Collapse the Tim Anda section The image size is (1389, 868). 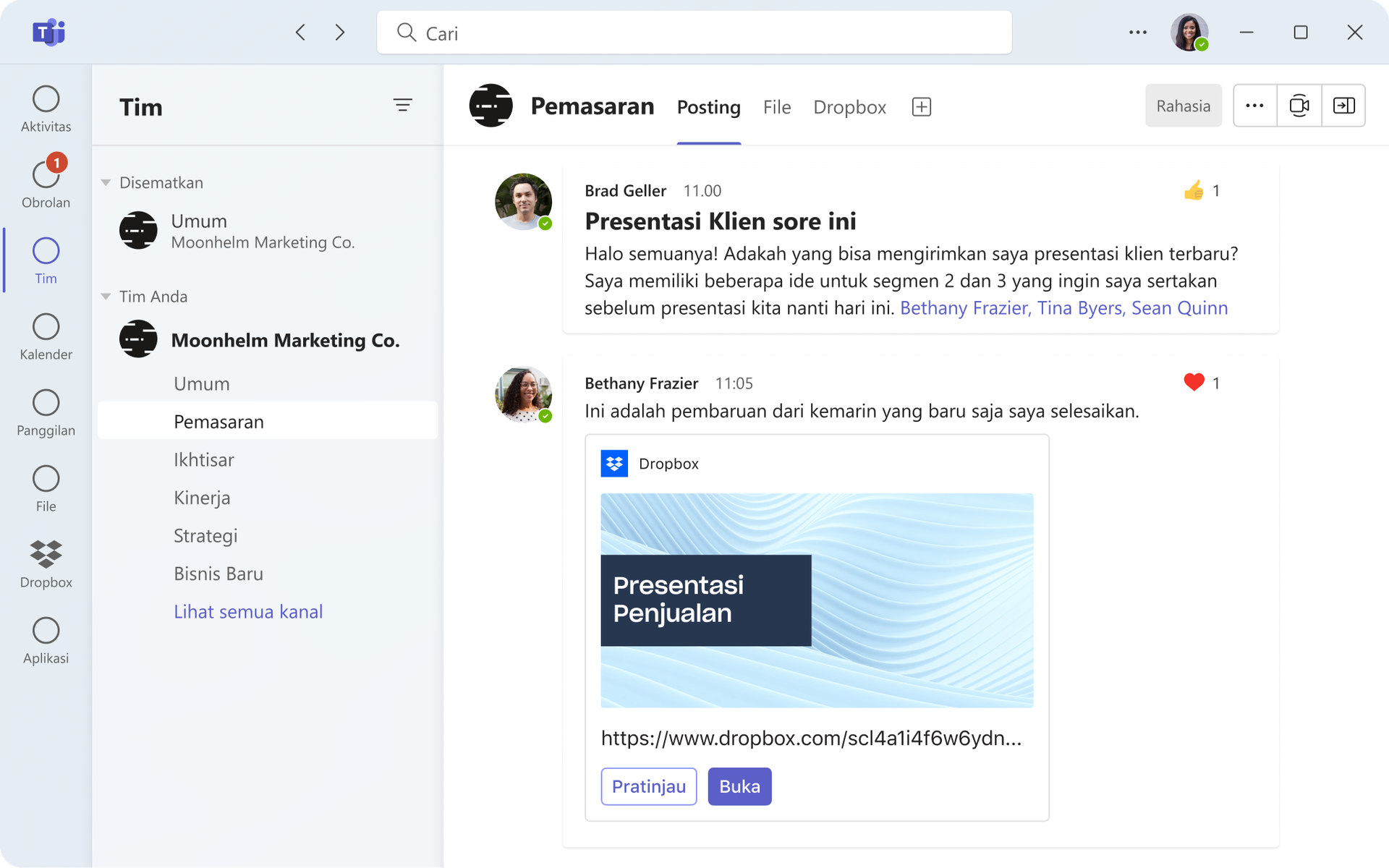click(106, 296)
